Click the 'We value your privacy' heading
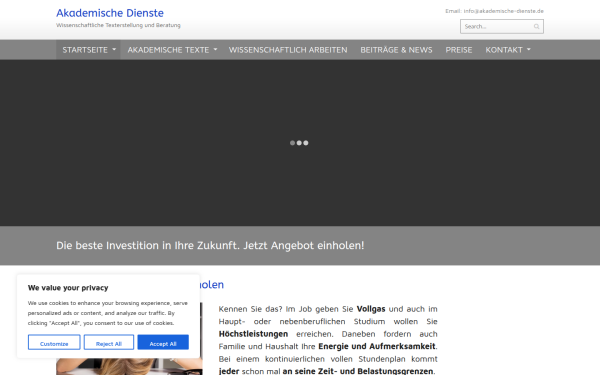Viewport: 600px width, 375px height. (68, 288)
